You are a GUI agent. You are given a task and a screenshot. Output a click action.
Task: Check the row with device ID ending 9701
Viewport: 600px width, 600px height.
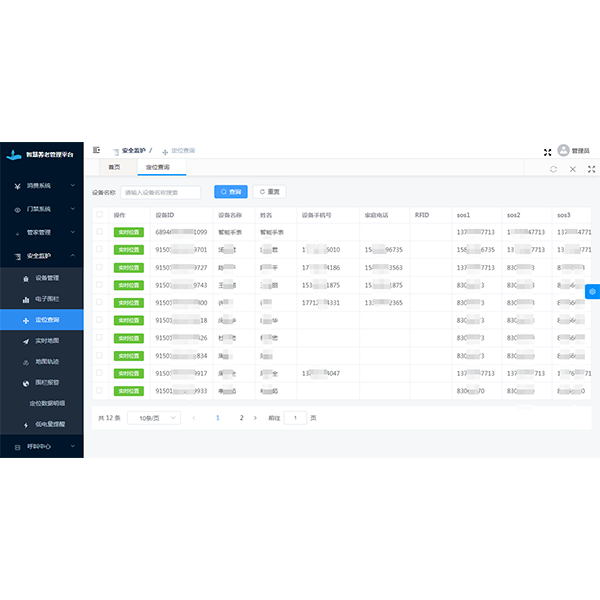point(99,249)
